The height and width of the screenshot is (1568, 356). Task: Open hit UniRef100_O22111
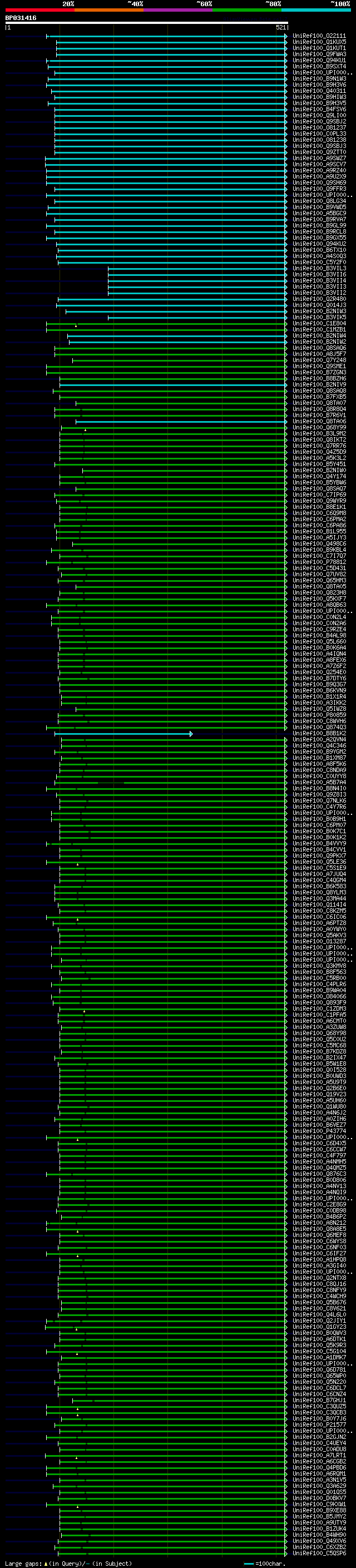pos(319,36)
